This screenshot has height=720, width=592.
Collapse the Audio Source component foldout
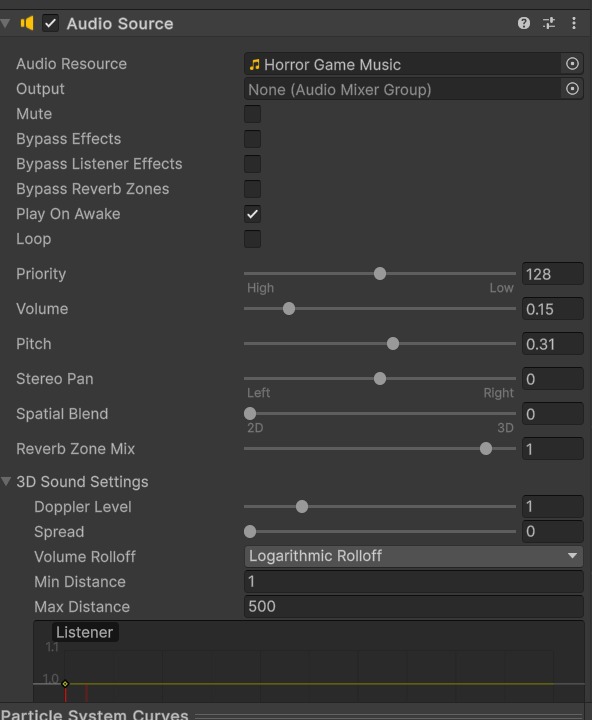(x=6, y=23)
